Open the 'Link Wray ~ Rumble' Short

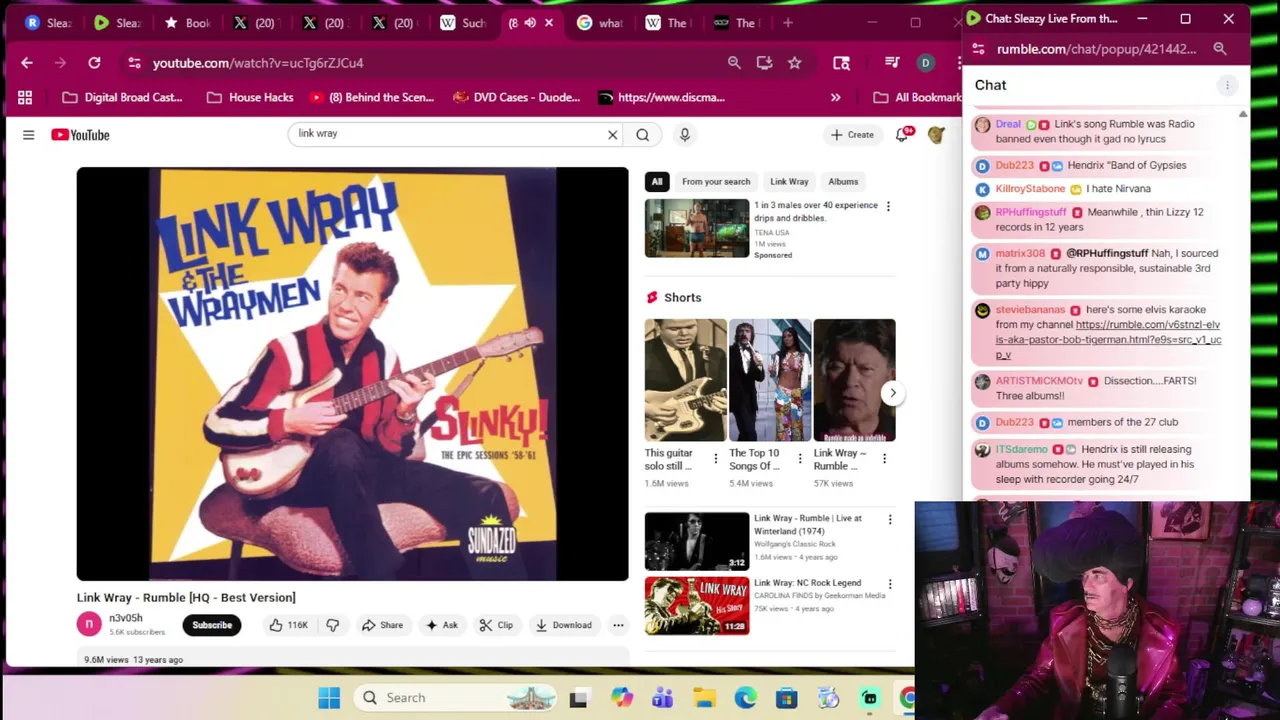point(854,380)
